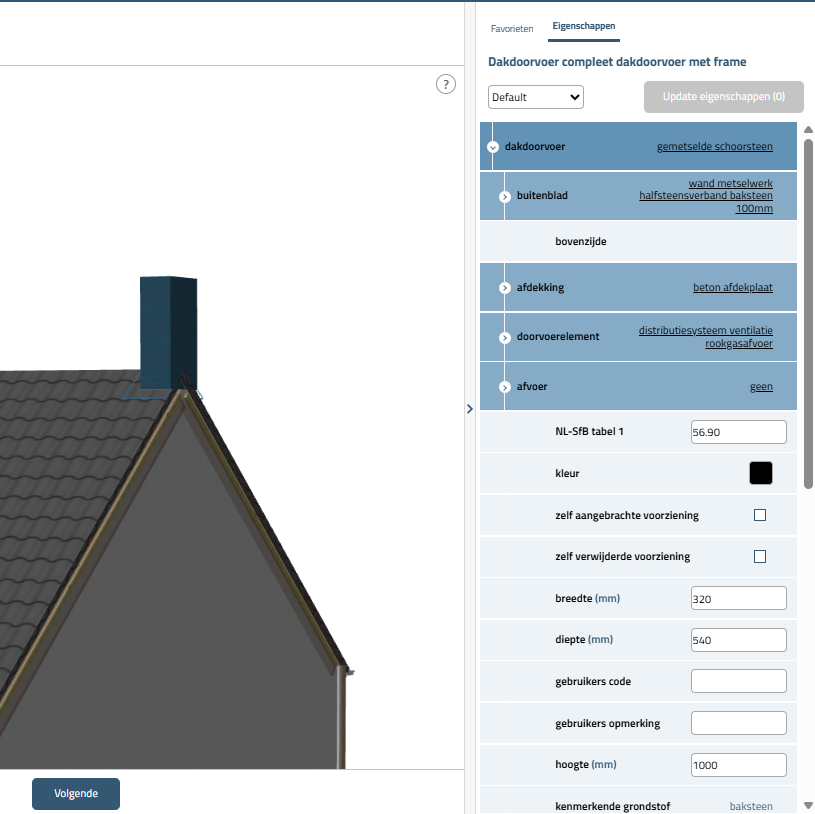This screenshot has height=814, width=815.
Task: Expand the buitenblad row
Action: coord(505,196)
